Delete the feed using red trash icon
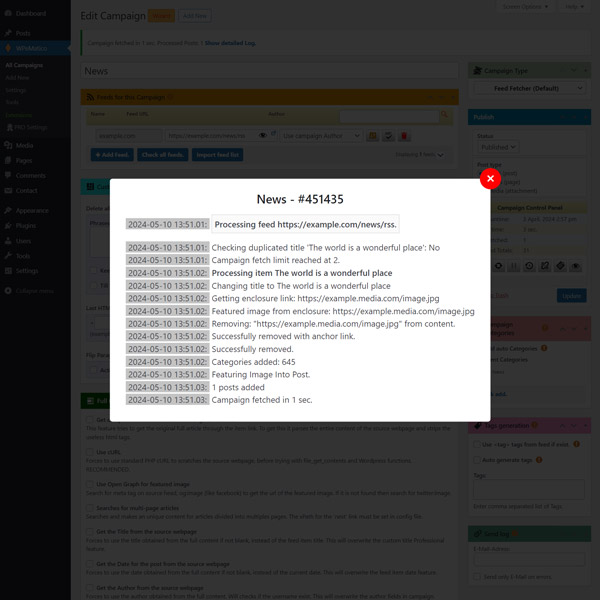 click(404, 135)
